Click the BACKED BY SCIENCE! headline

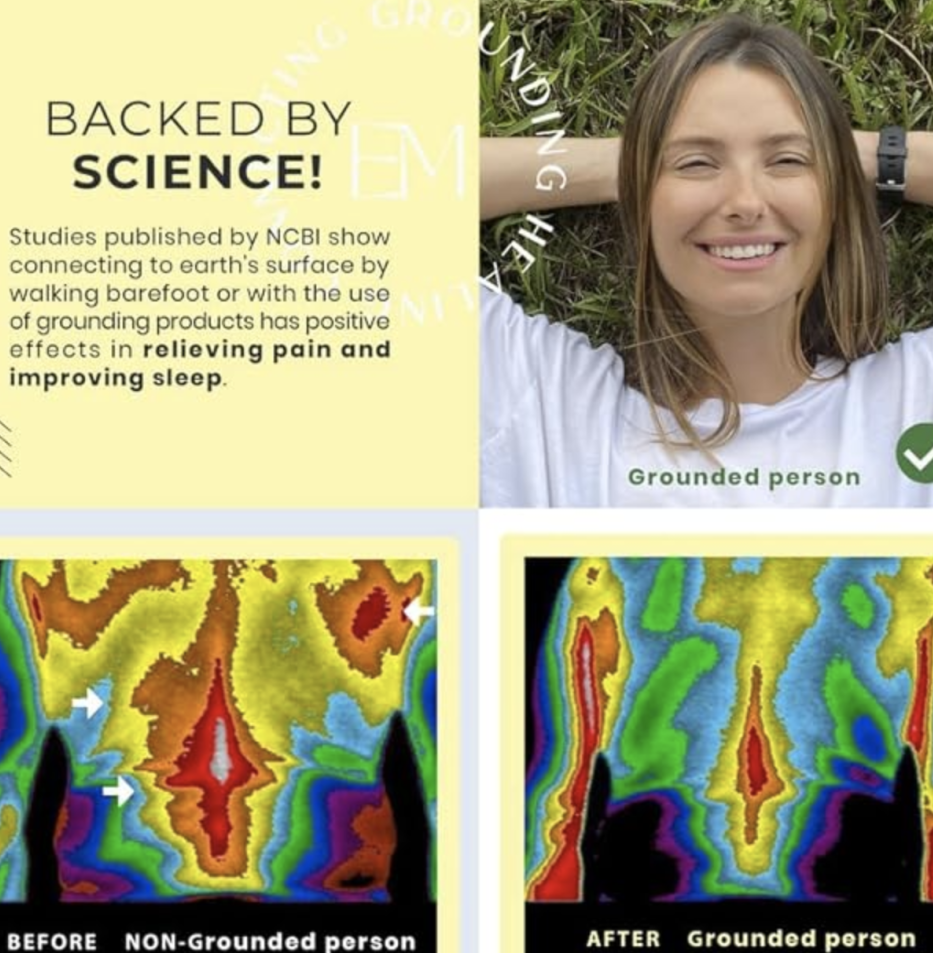click(x=199, y=145)
